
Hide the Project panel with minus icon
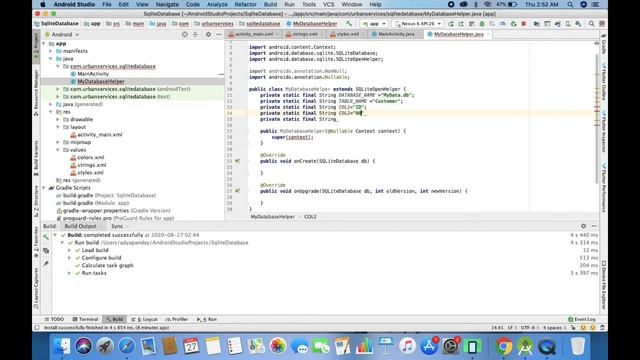(x=218, y=35)
